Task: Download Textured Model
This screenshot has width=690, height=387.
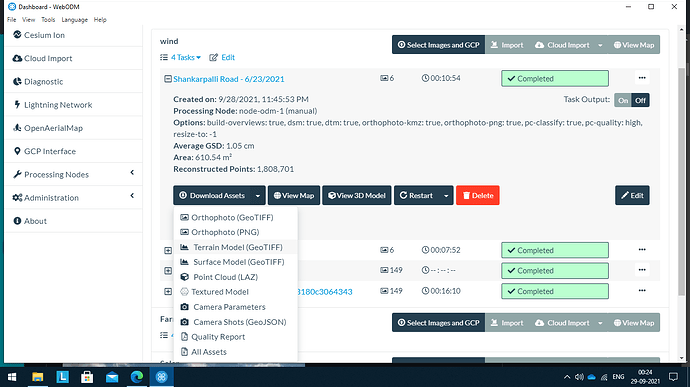Action: [x=236, y=292]
